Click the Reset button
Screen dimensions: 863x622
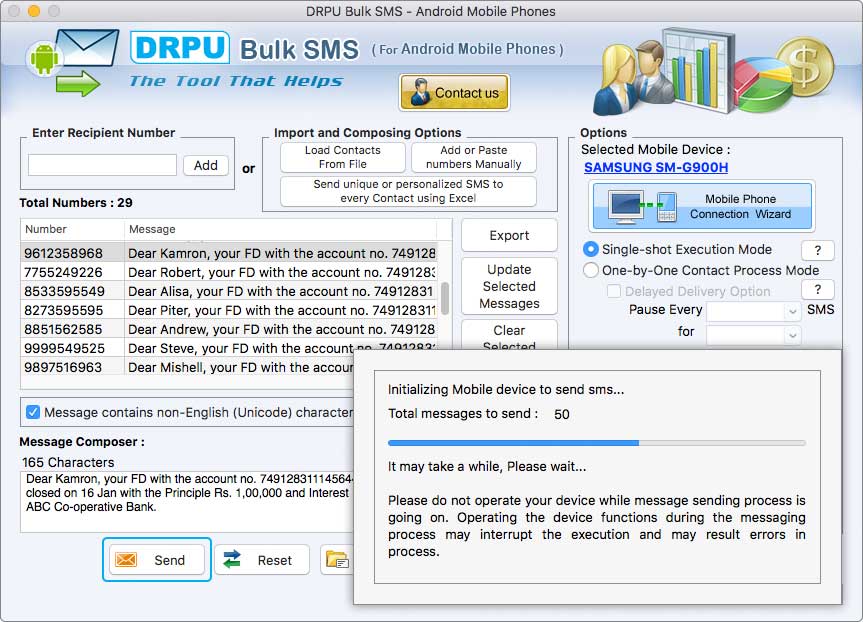[x=262, y=560]
